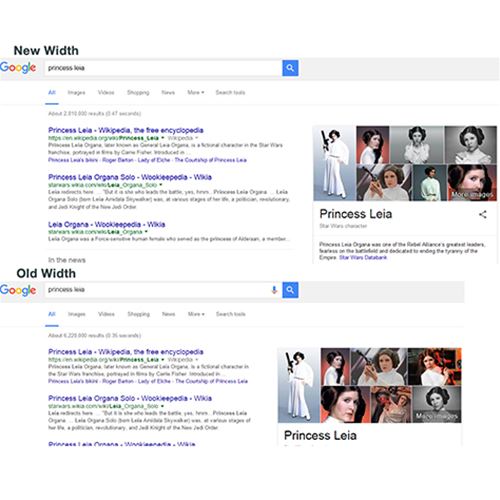Open Princess Leia Wikipedia result in Old Width

[126, 352]
